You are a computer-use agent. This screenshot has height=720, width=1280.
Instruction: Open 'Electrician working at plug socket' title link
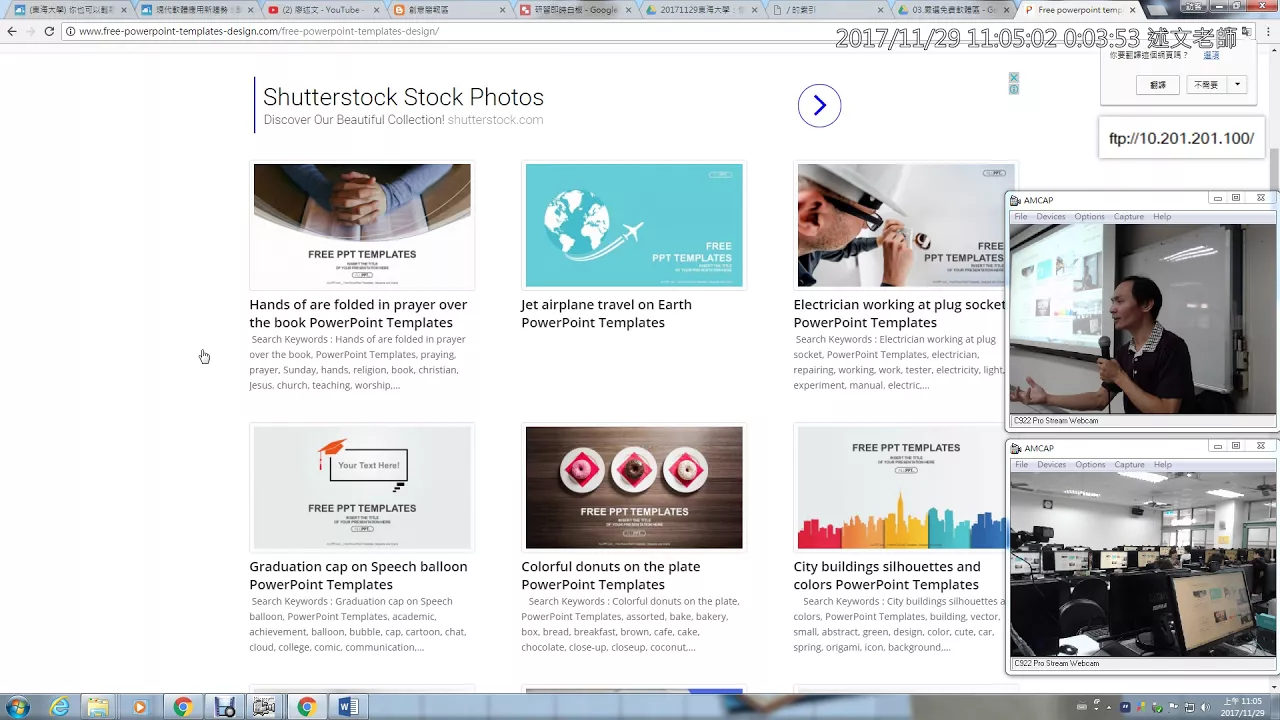point(899,313)
